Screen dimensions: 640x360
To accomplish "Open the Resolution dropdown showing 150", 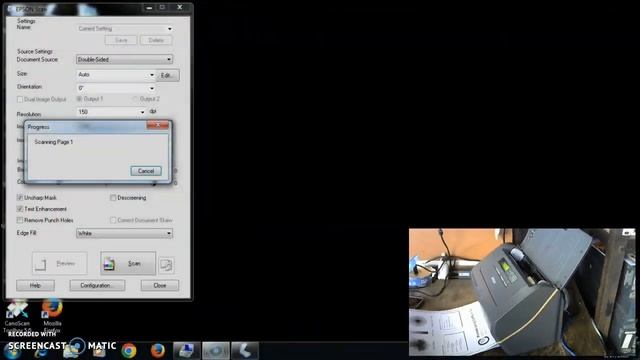I will pos(111,112).
